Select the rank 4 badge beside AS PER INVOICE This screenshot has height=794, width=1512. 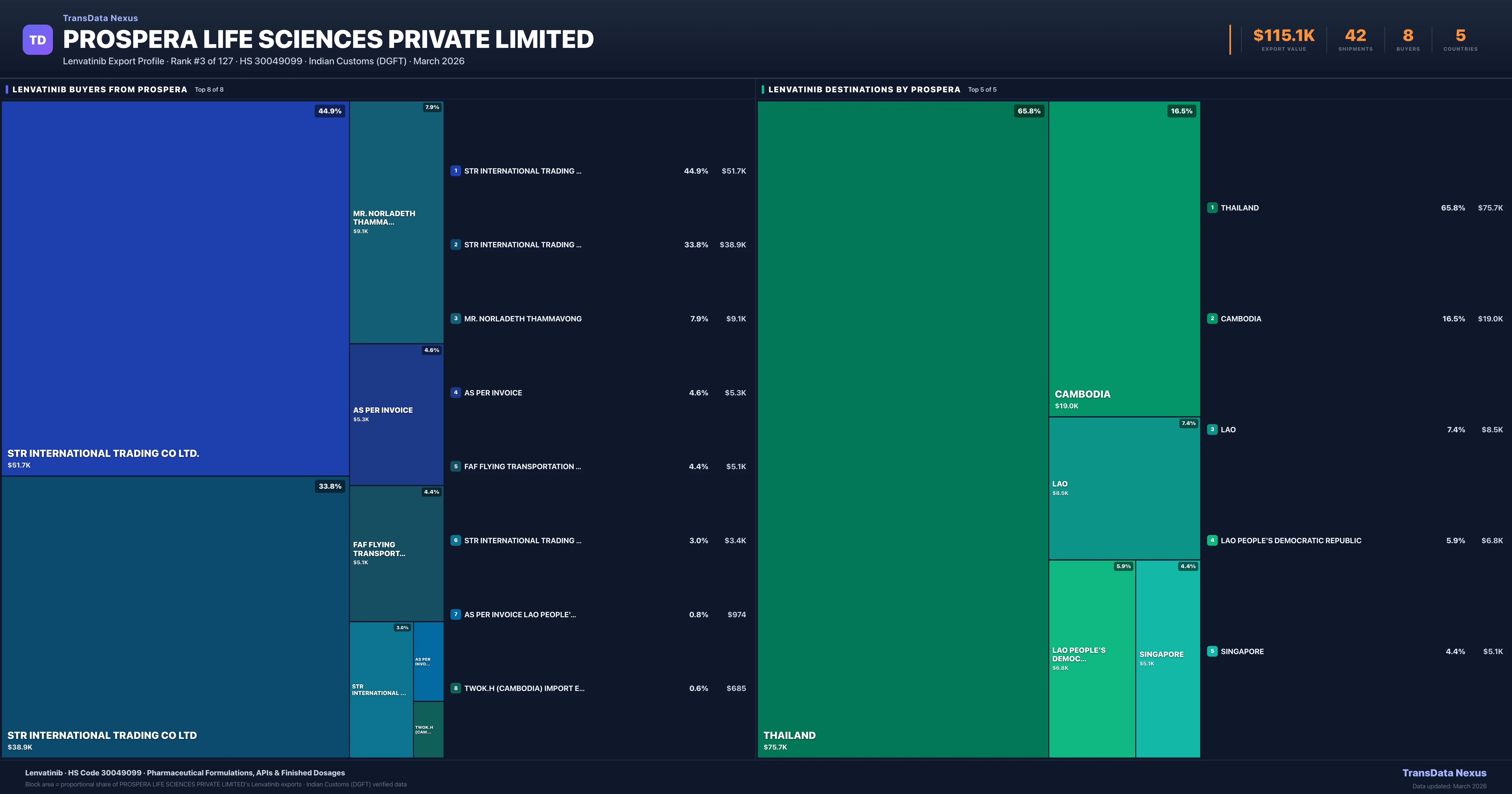456,392
